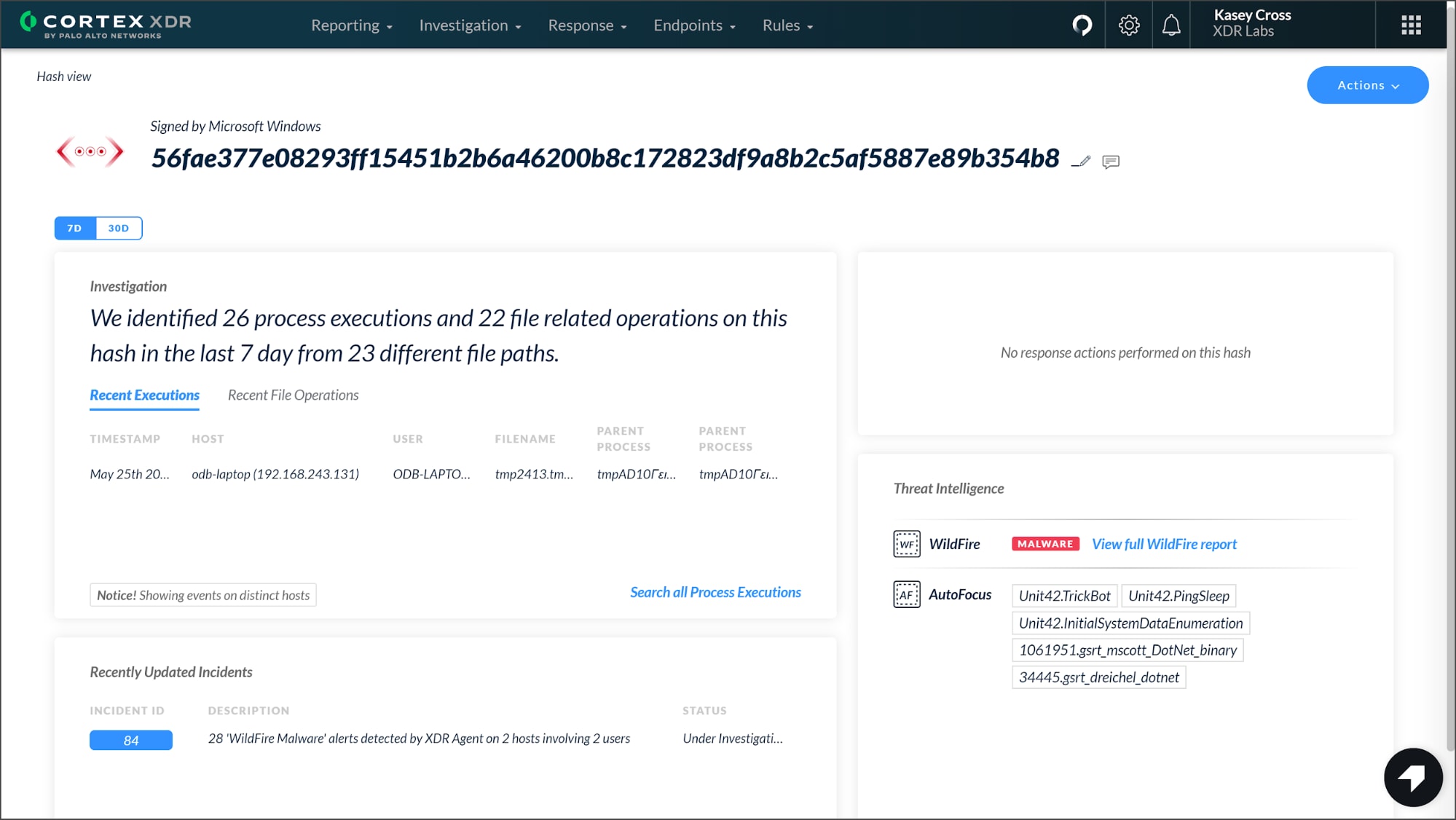Open View full WildFire report link
Image resolution: width=1456 pixels, height=820 pixels.
(x=1164, y=544)
